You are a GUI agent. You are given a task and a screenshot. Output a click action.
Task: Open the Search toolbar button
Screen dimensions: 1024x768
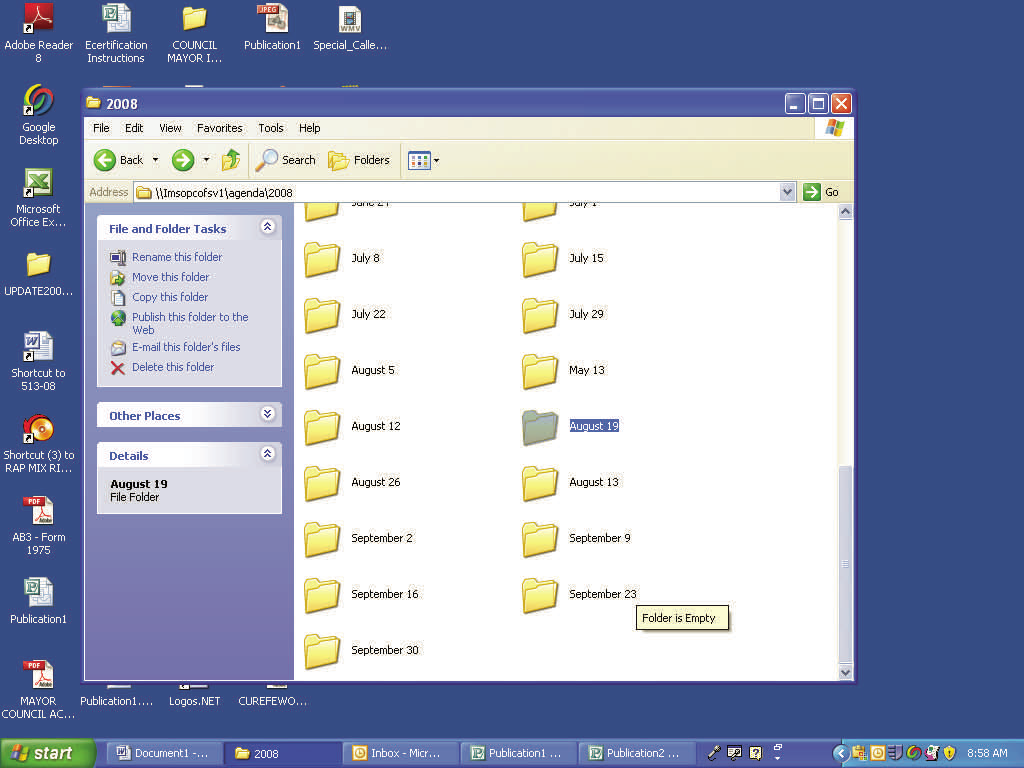click(x=285, y=160)
